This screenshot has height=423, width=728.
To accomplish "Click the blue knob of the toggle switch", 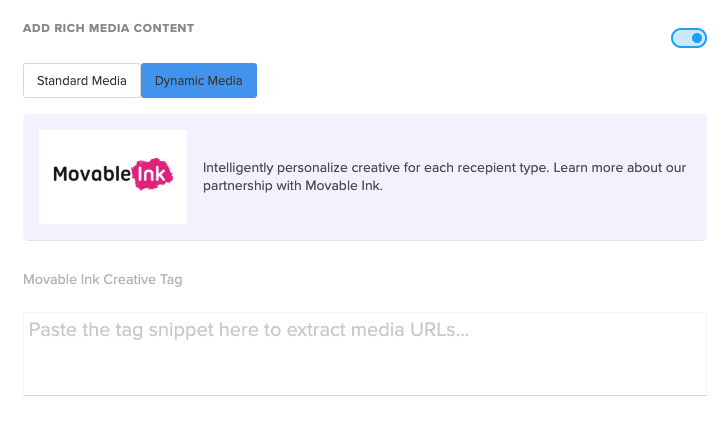I will point(697,38).
